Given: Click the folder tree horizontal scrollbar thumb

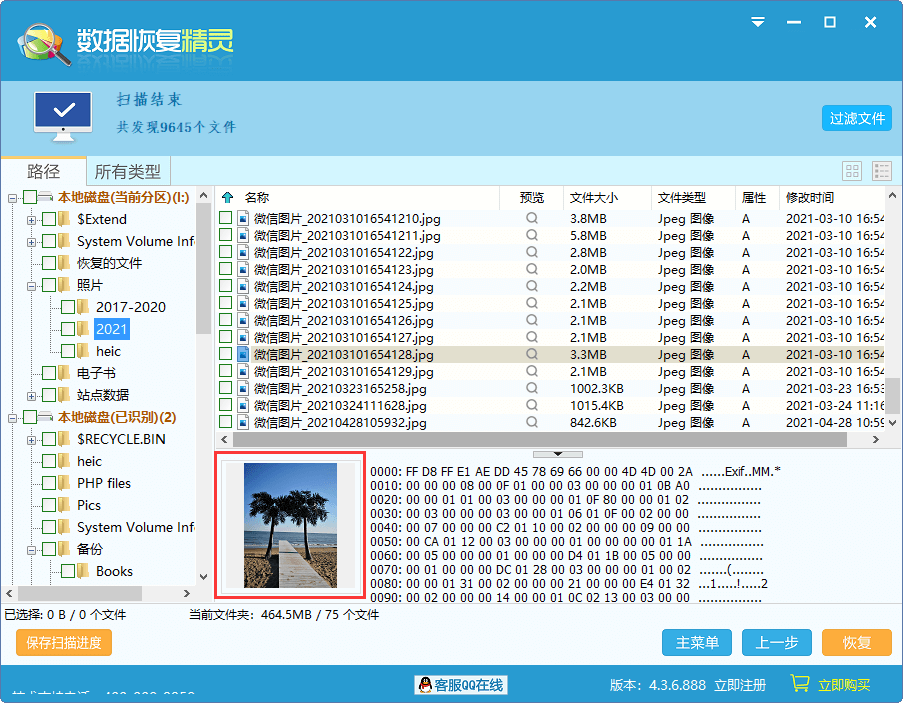Looking at the screenshot, I should (80, 593).
